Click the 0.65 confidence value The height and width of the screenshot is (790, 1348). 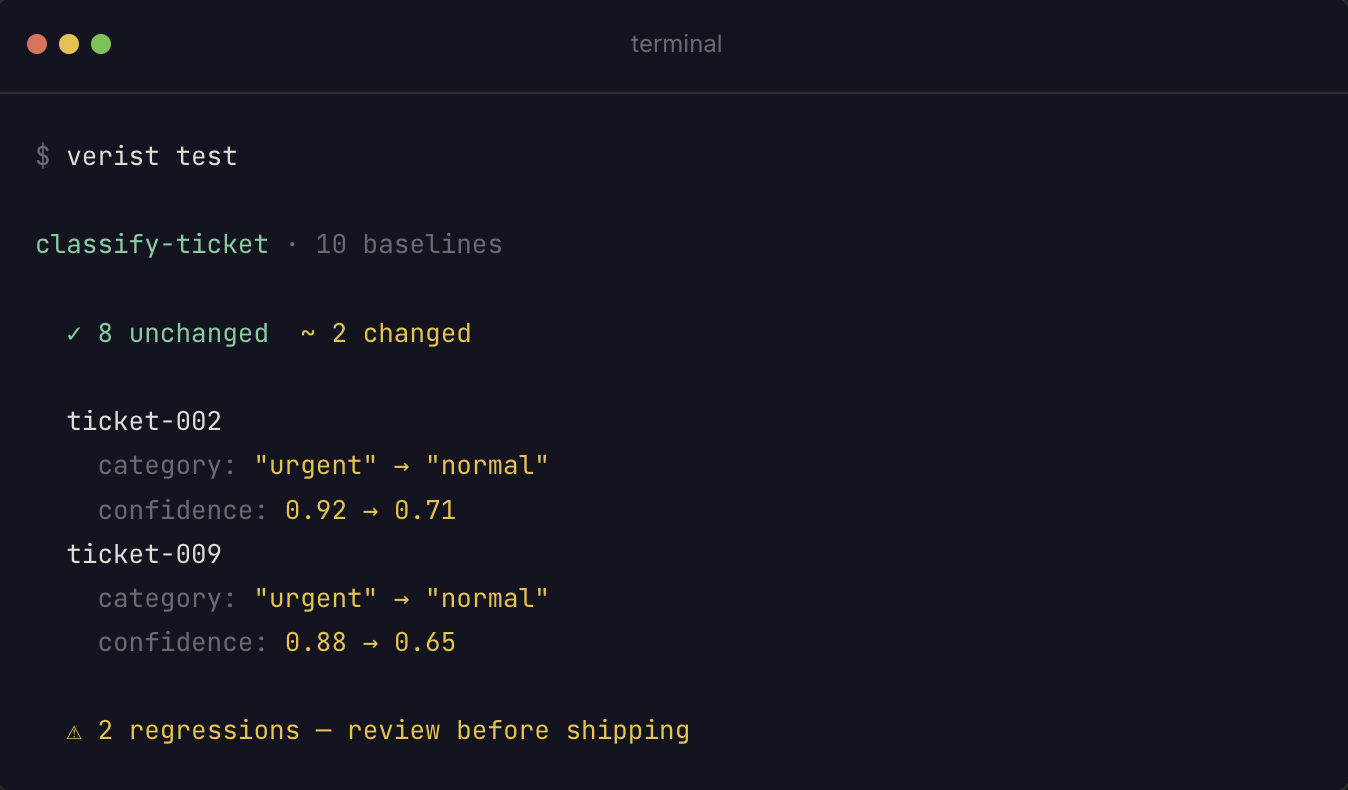tap(425, 642)
